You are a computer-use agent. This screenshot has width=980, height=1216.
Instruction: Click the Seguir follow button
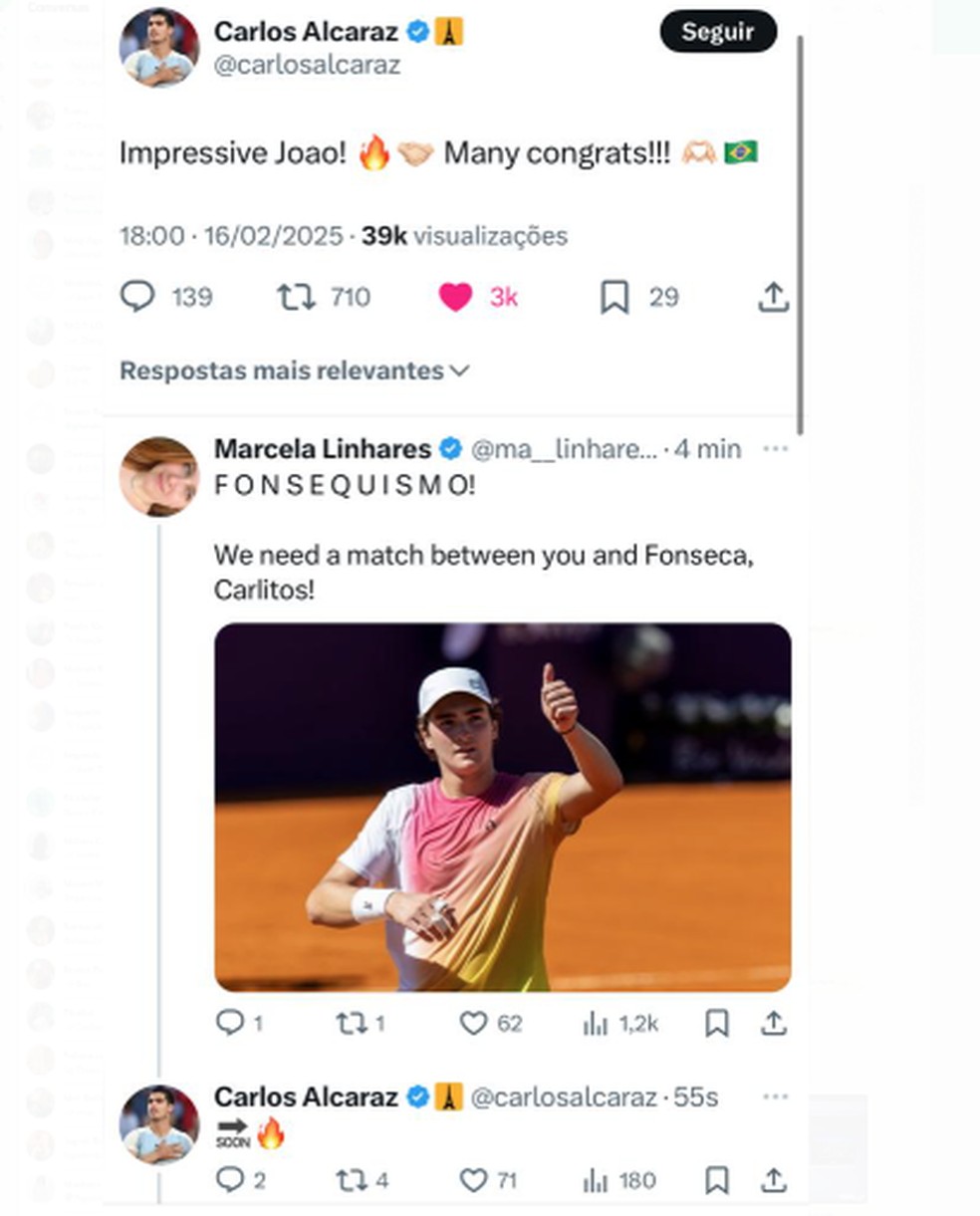[717, 32]
